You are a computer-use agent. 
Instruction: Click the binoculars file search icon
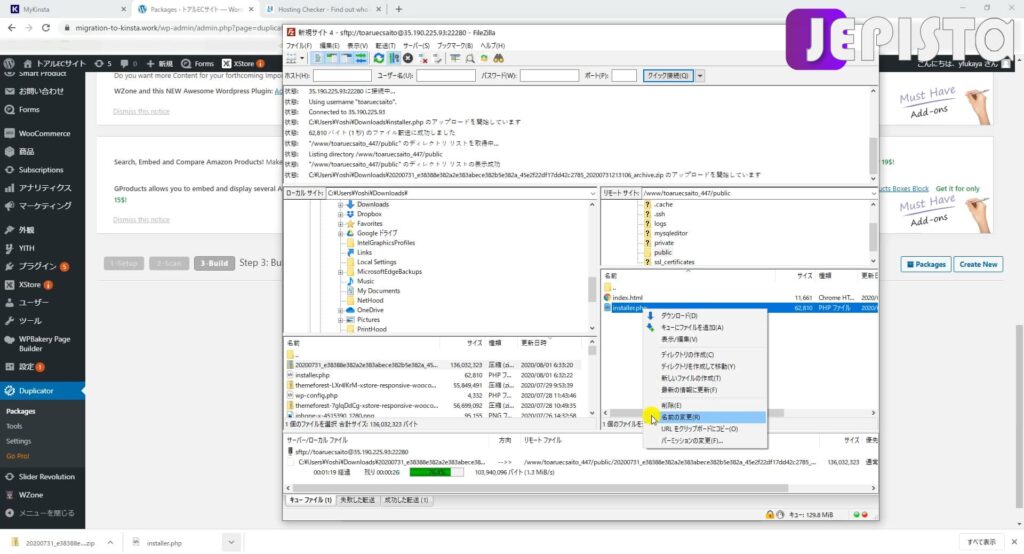click(x=498, y=59)
